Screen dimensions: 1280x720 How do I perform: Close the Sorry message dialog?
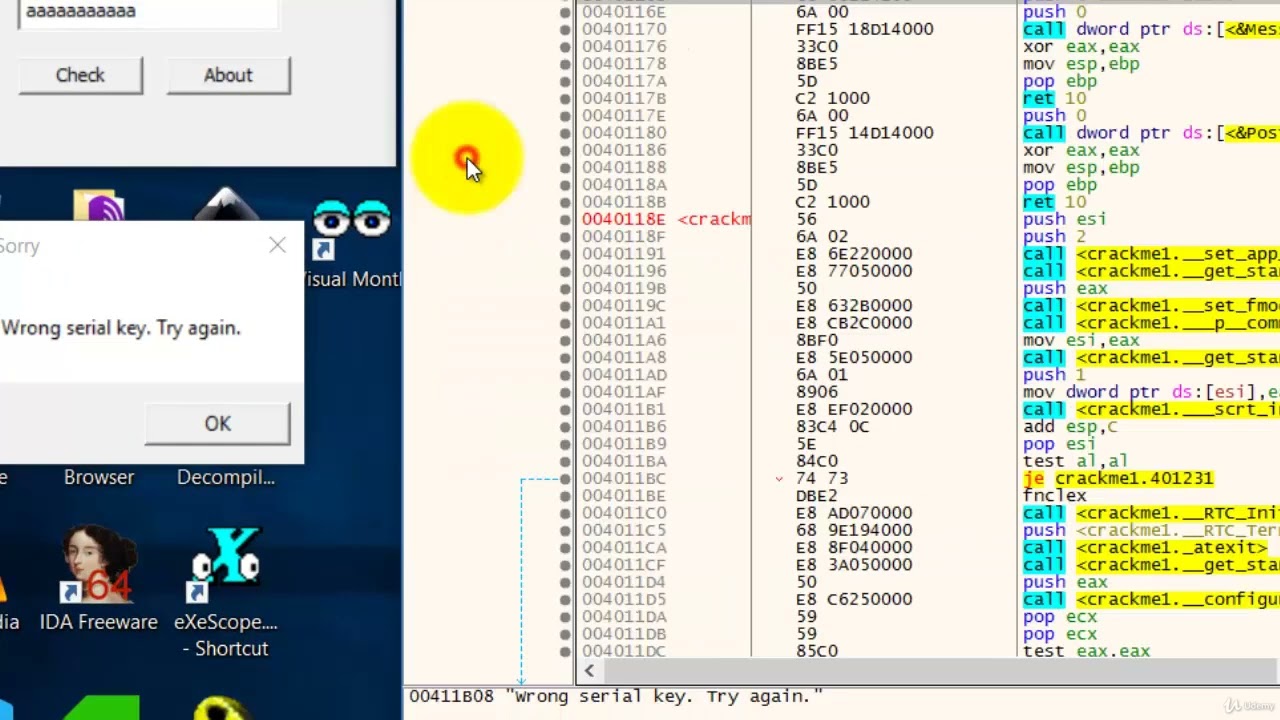(277, 245)
